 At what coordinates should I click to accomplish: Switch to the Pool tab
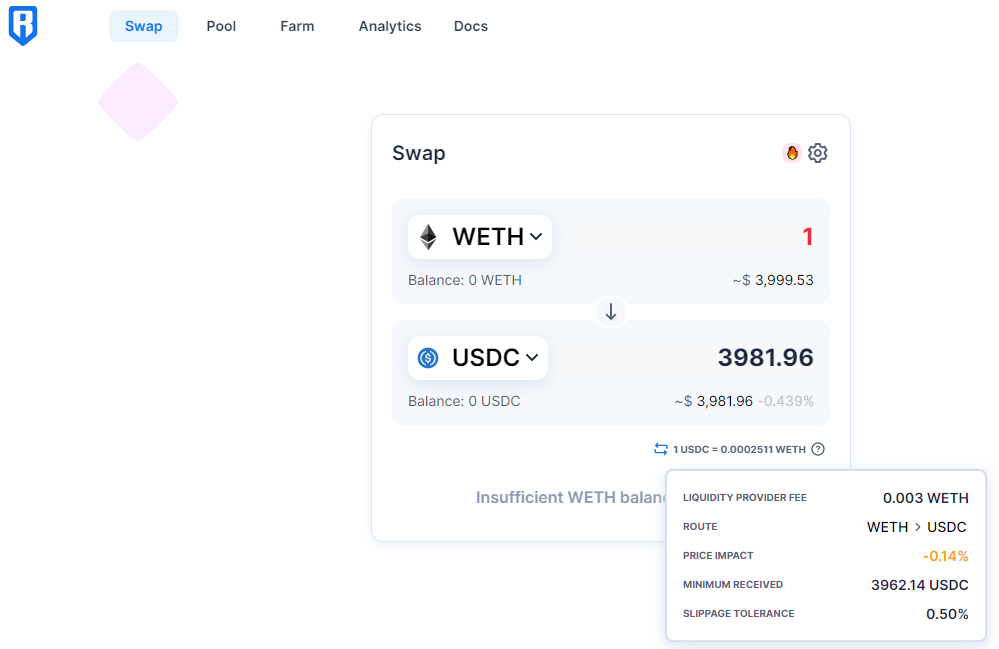tap(221, 26)
